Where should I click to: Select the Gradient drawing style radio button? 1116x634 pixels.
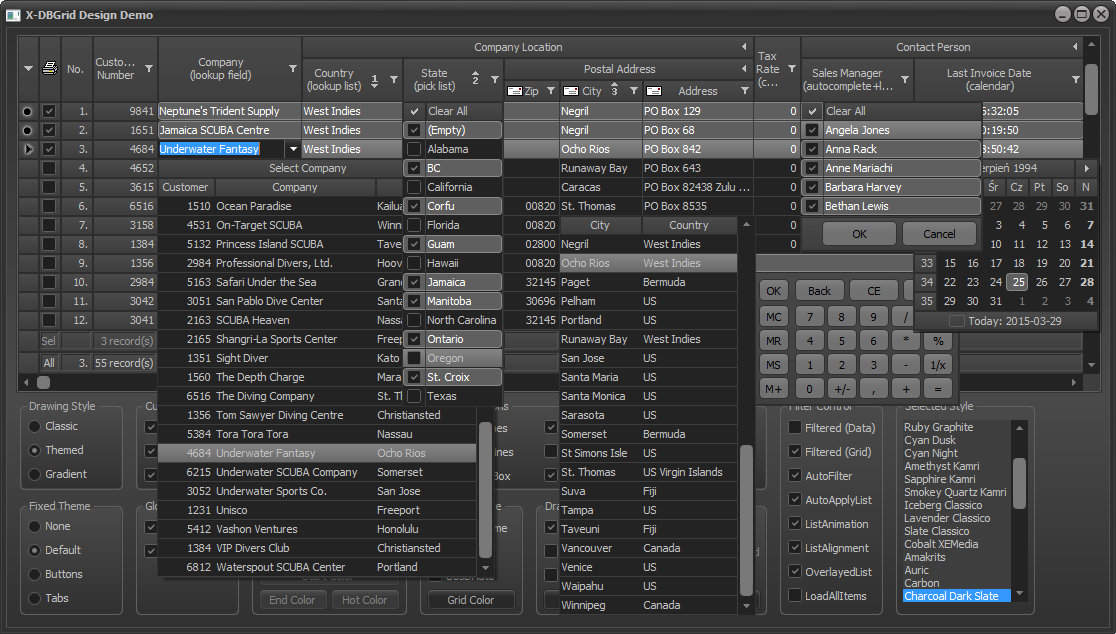tap(36, 474)
